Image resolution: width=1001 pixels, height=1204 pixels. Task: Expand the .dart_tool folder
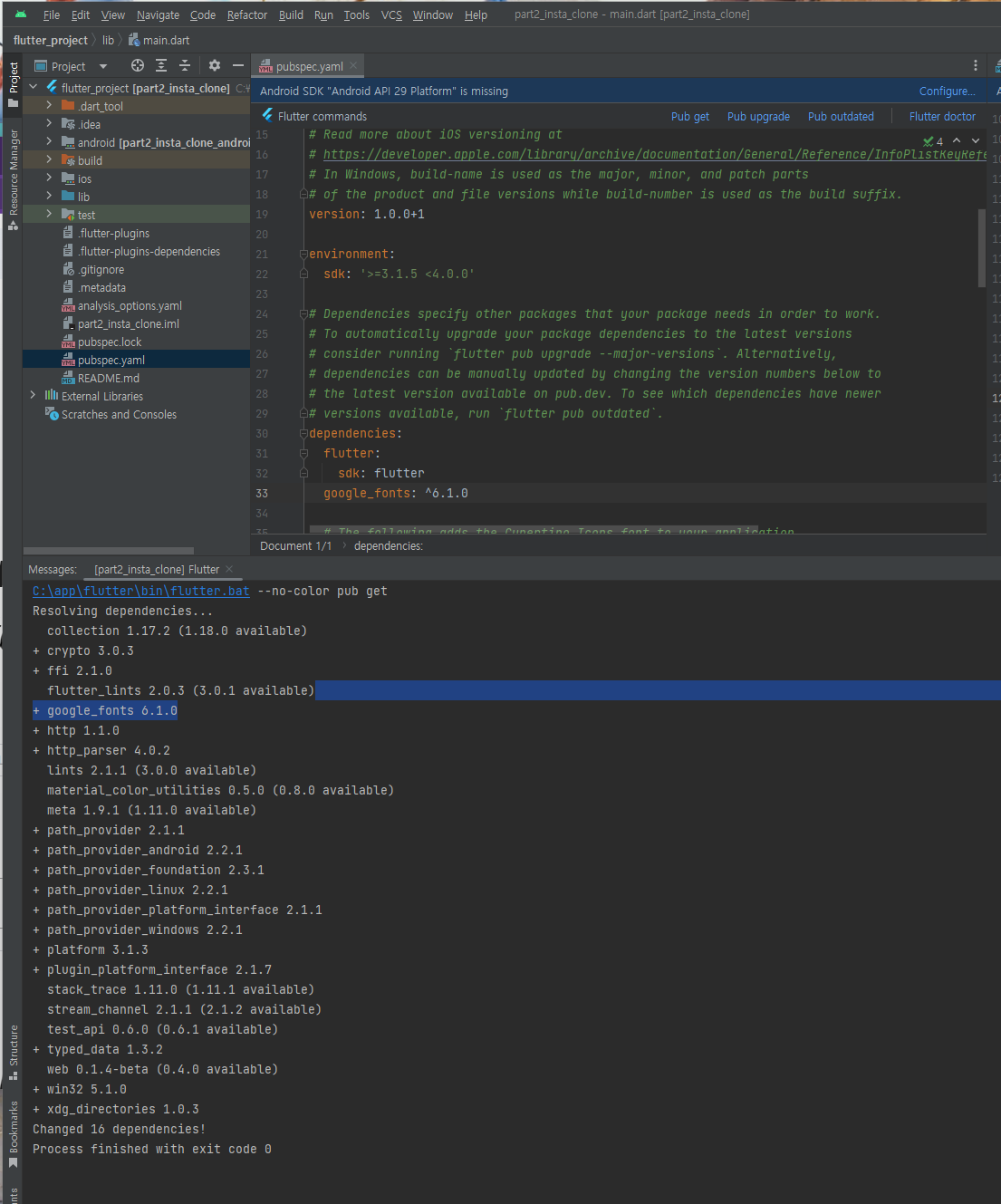(x=49, y=105)
